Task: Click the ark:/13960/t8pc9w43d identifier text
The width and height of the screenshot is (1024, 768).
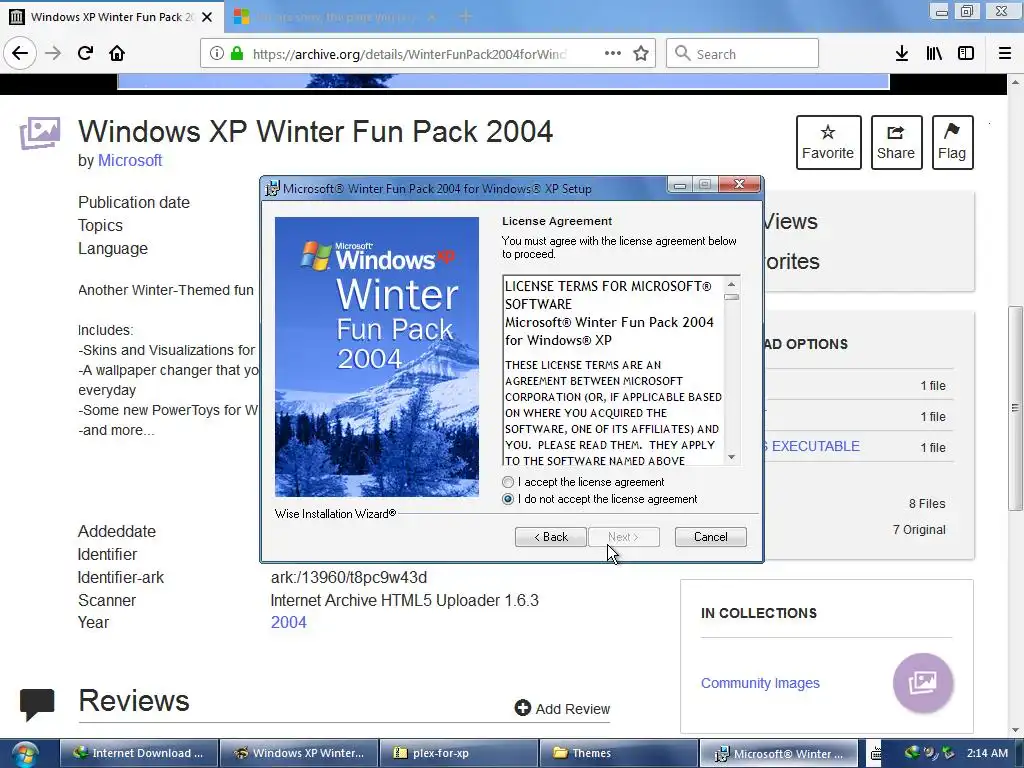Action: pos(349,577)
